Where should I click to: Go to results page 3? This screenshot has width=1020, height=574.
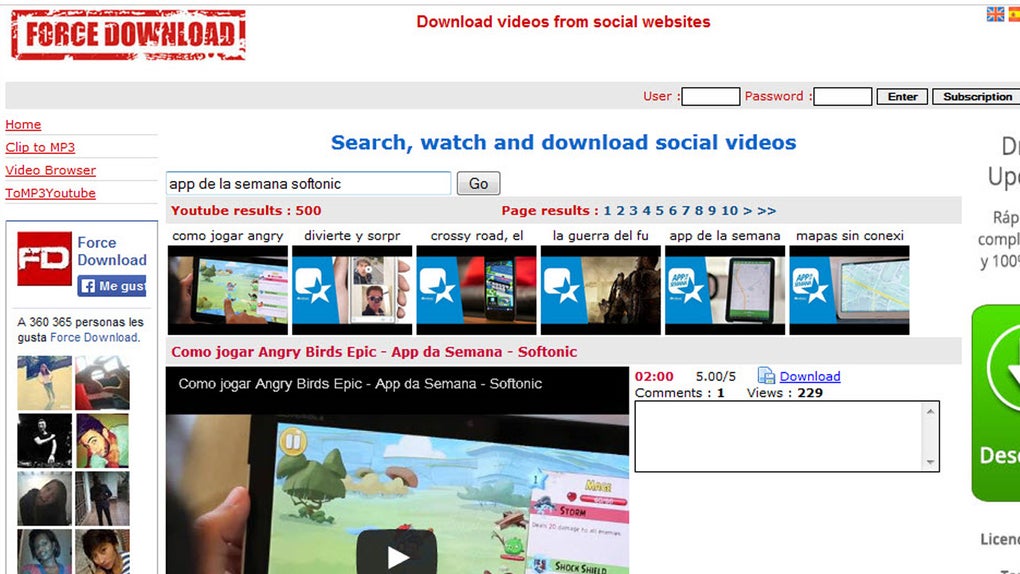[x=634, y=211]
